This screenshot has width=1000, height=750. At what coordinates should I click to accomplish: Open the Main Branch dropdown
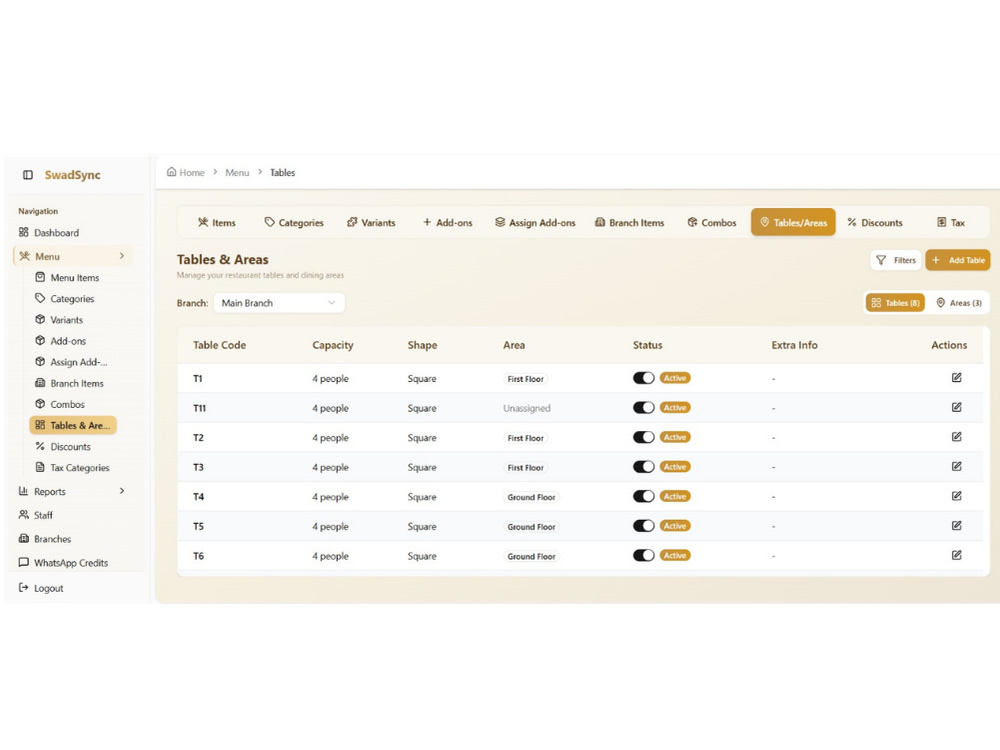click(x=279, y=303)
